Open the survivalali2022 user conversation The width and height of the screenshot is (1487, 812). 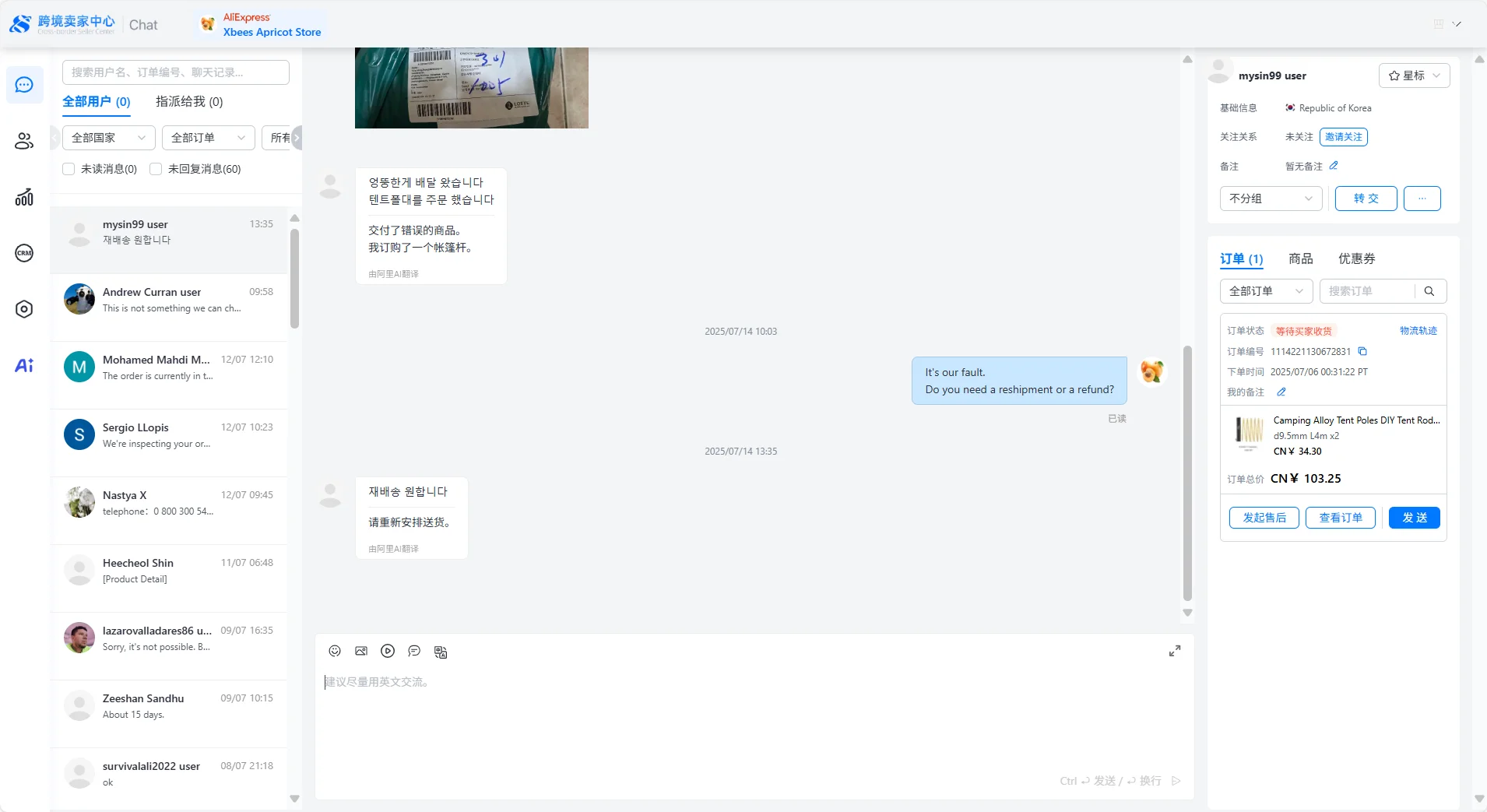[x=168, y=779]
